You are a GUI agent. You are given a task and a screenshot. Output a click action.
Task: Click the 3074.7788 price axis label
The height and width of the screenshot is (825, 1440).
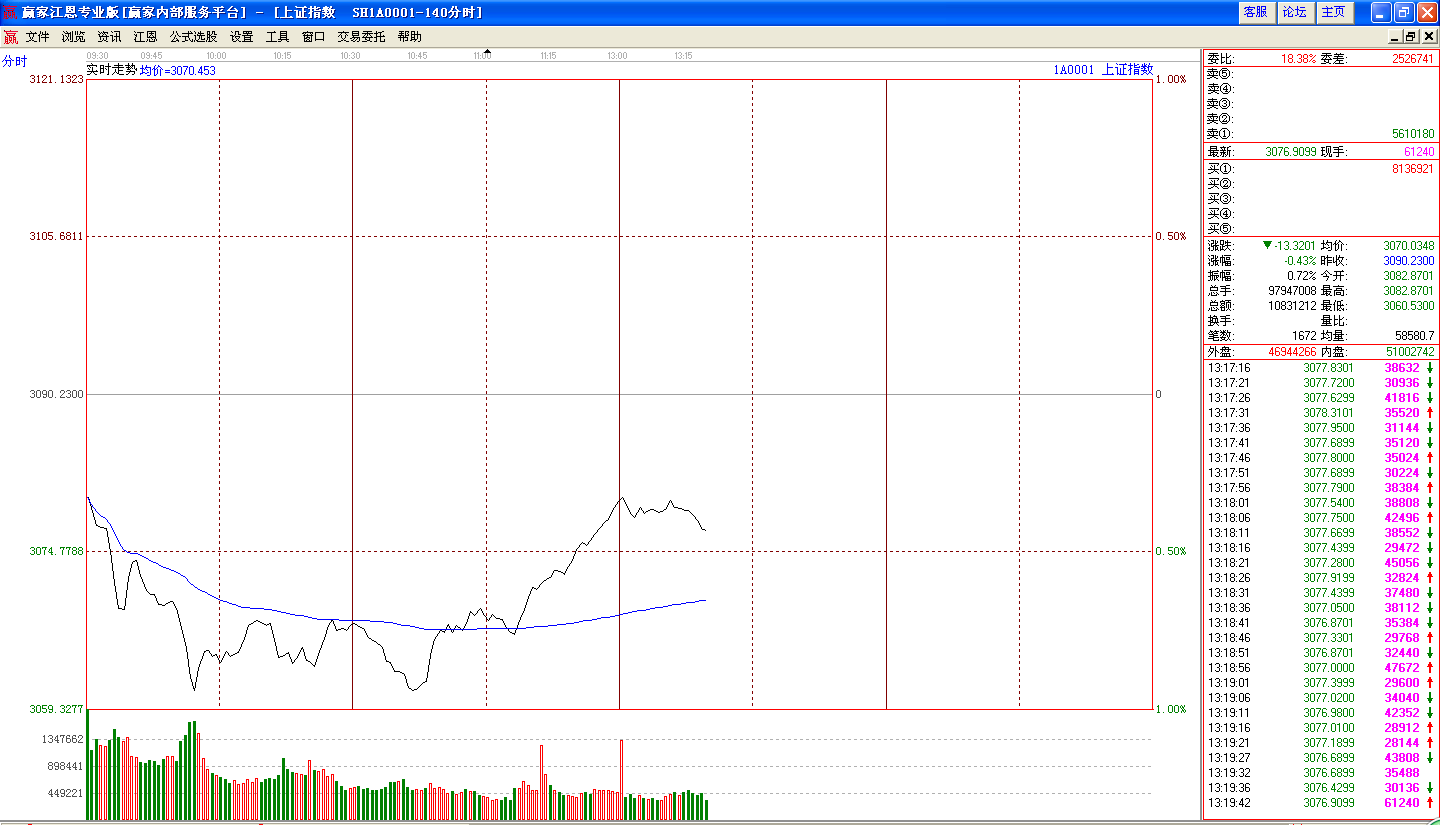(57, 551)
